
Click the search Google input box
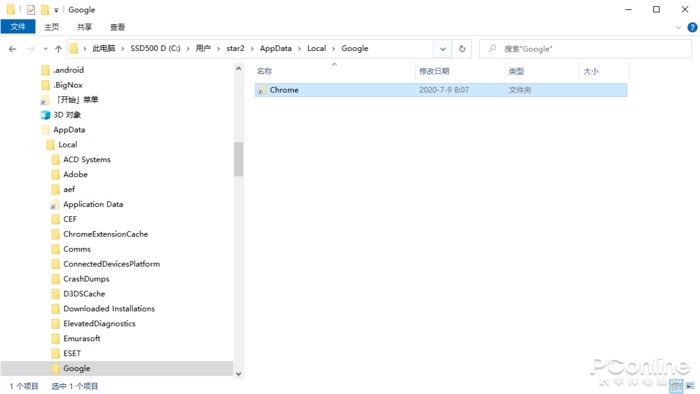(x=585, y=49)
